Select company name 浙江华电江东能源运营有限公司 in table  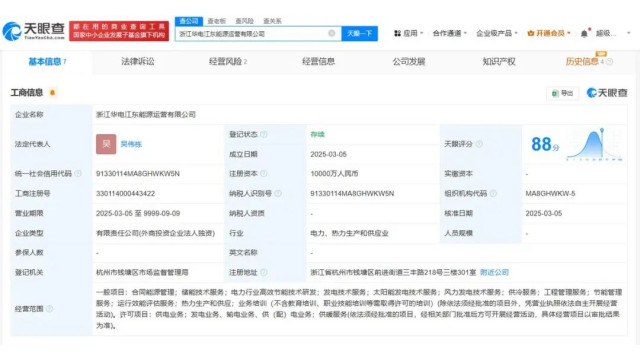[146, 115]
